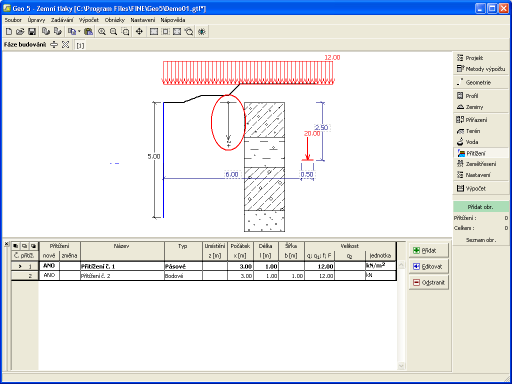This screenshot has width=512, height=384.
Task: Click the Zoom out magnifier icon
Action: (113, 32)
